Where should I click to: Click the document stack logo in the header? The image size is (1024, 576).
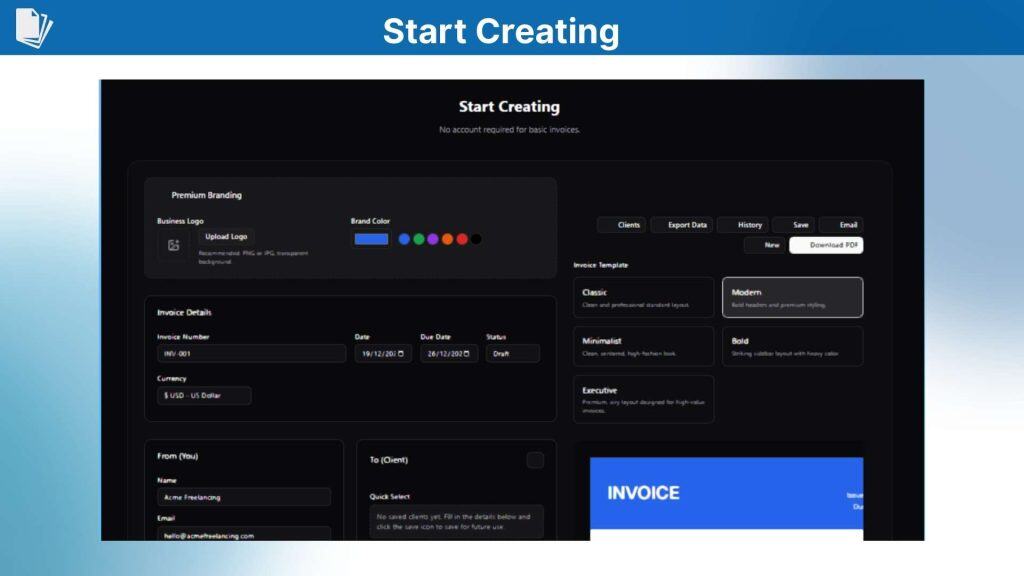pyautogui.click(x=33, y=28)
